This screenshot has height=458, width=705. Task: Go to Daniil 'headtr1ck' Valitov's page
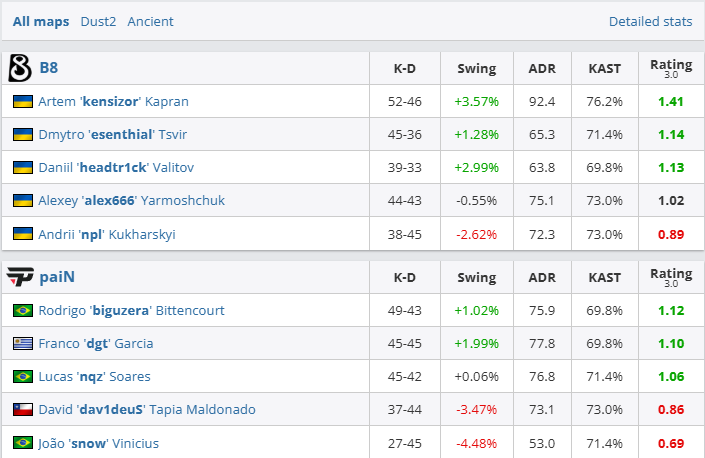(117, 167)
